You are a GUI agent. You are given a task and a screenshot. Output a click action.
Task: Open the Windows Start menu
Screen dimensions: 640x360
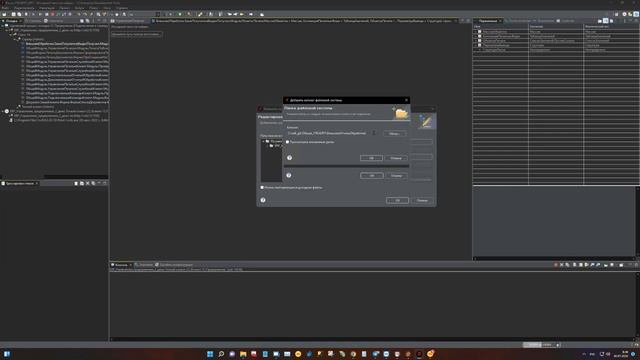[210, 354]
